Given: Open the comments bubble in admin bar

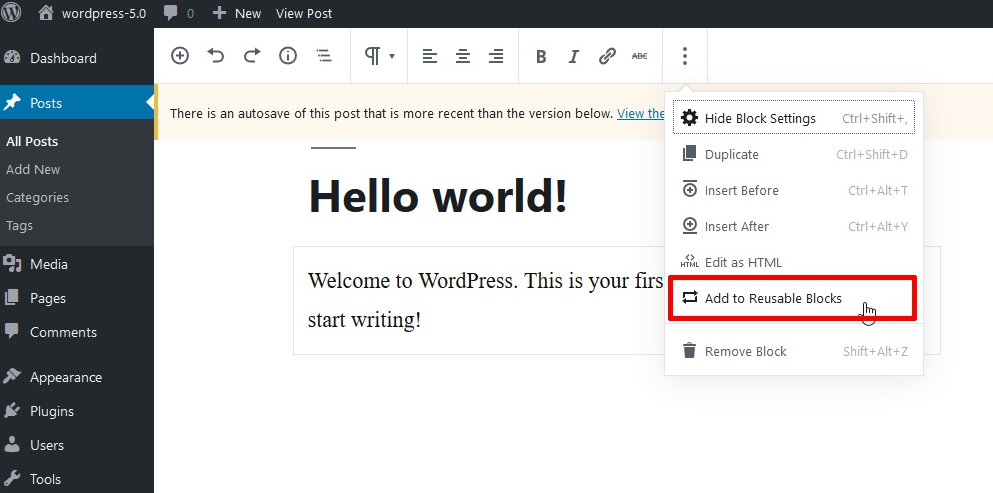Looking at the screenshot, I should (x=178, y=13).
